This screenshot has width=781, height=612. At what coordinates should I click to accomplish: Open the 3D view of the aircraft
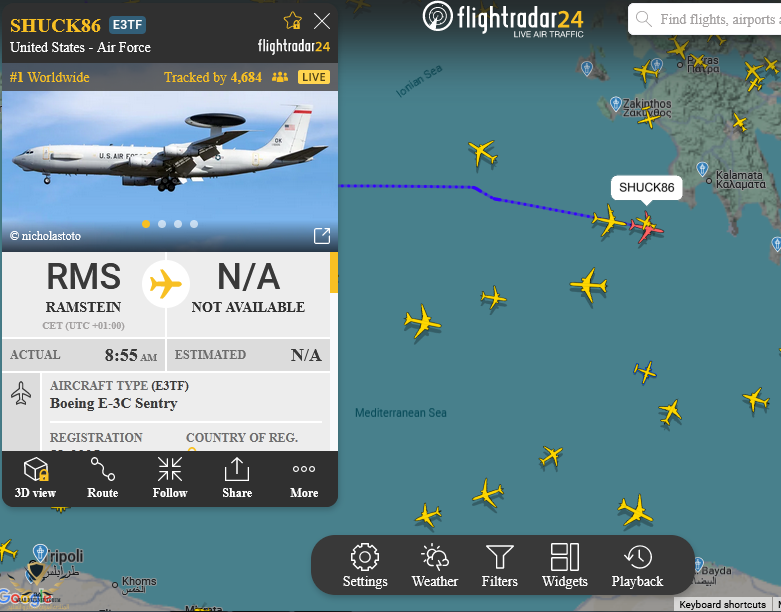coord(35,478)
